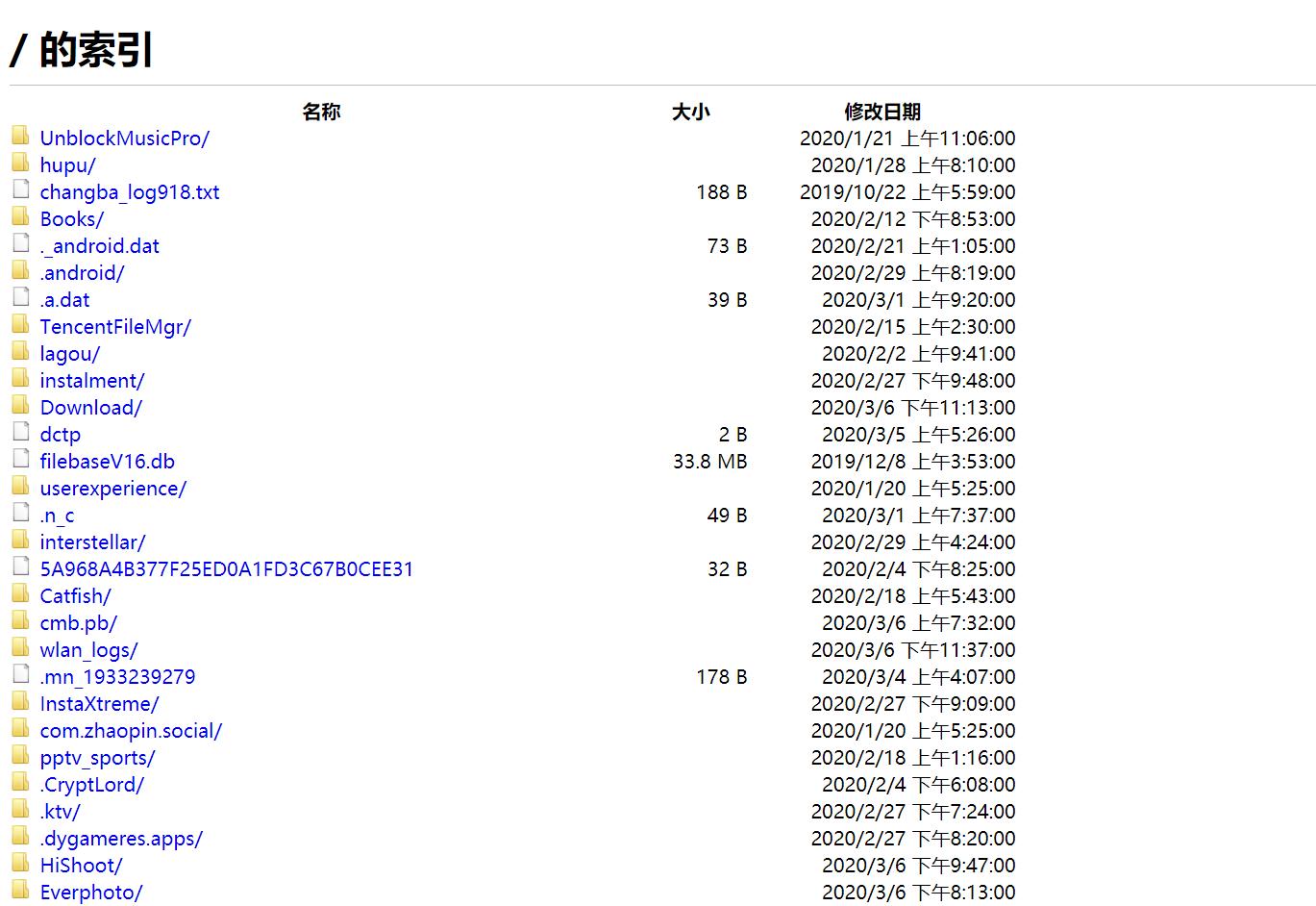Click folder icon beside .android/
This screenshot has height=906, width=1316.
coord(20,269)
